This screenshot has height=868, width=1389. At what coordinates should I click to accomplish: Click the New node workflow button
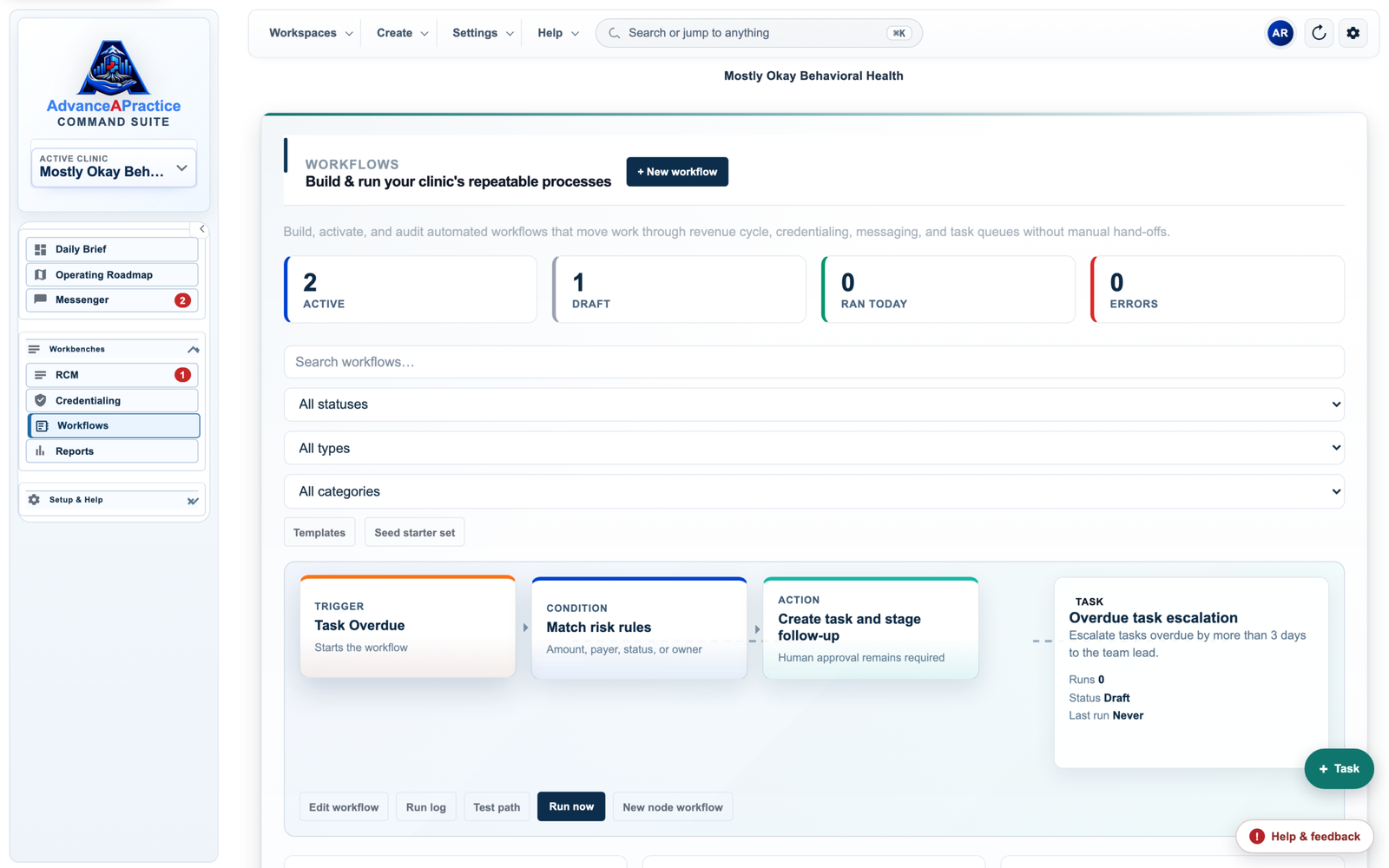673,806
